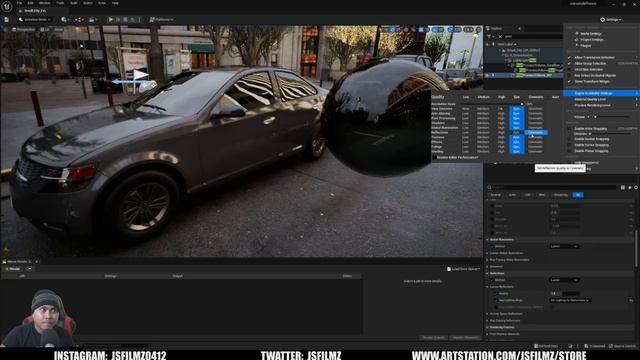Toggle Enable Planar Snapping checkbox
This screenshot has height=360, width=640.
pos(569,151)
